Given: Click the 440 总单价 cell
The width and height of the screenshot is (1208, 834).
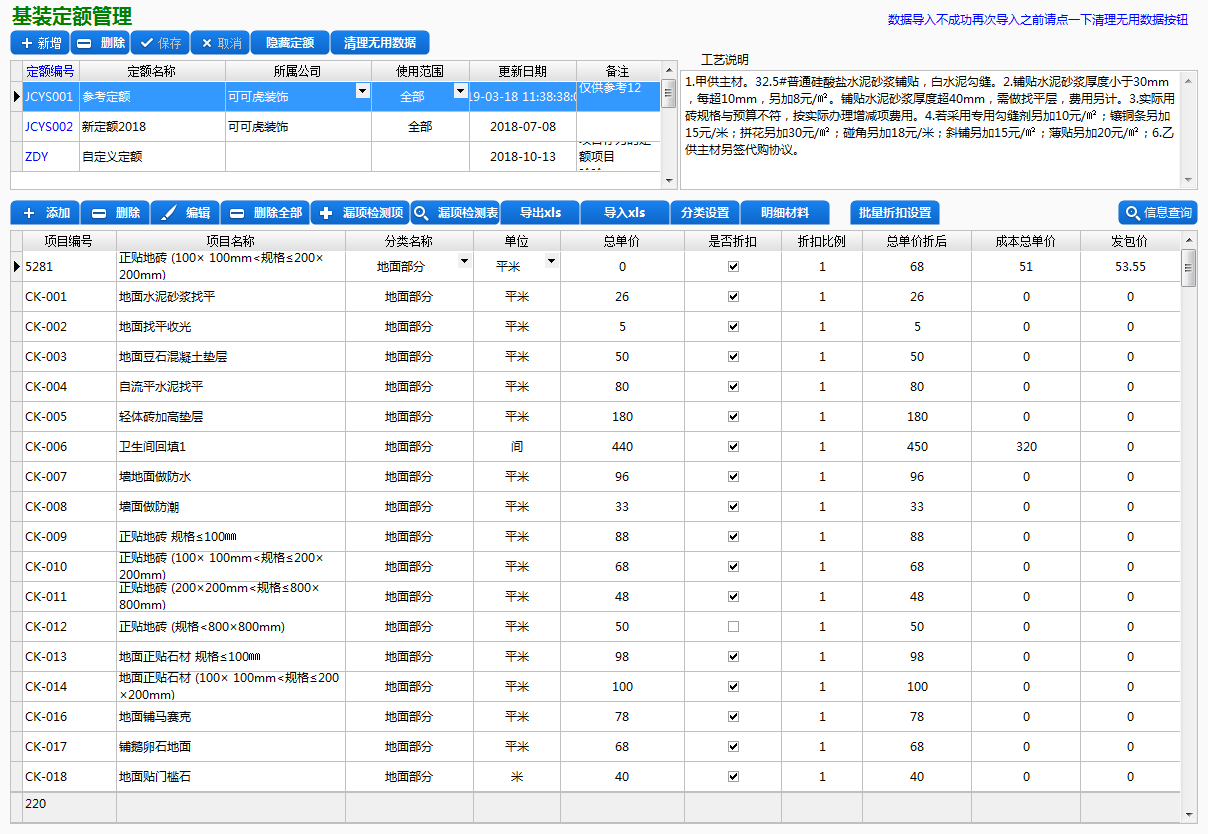Looking at the screenshot, I should click(x=622, y=447).
